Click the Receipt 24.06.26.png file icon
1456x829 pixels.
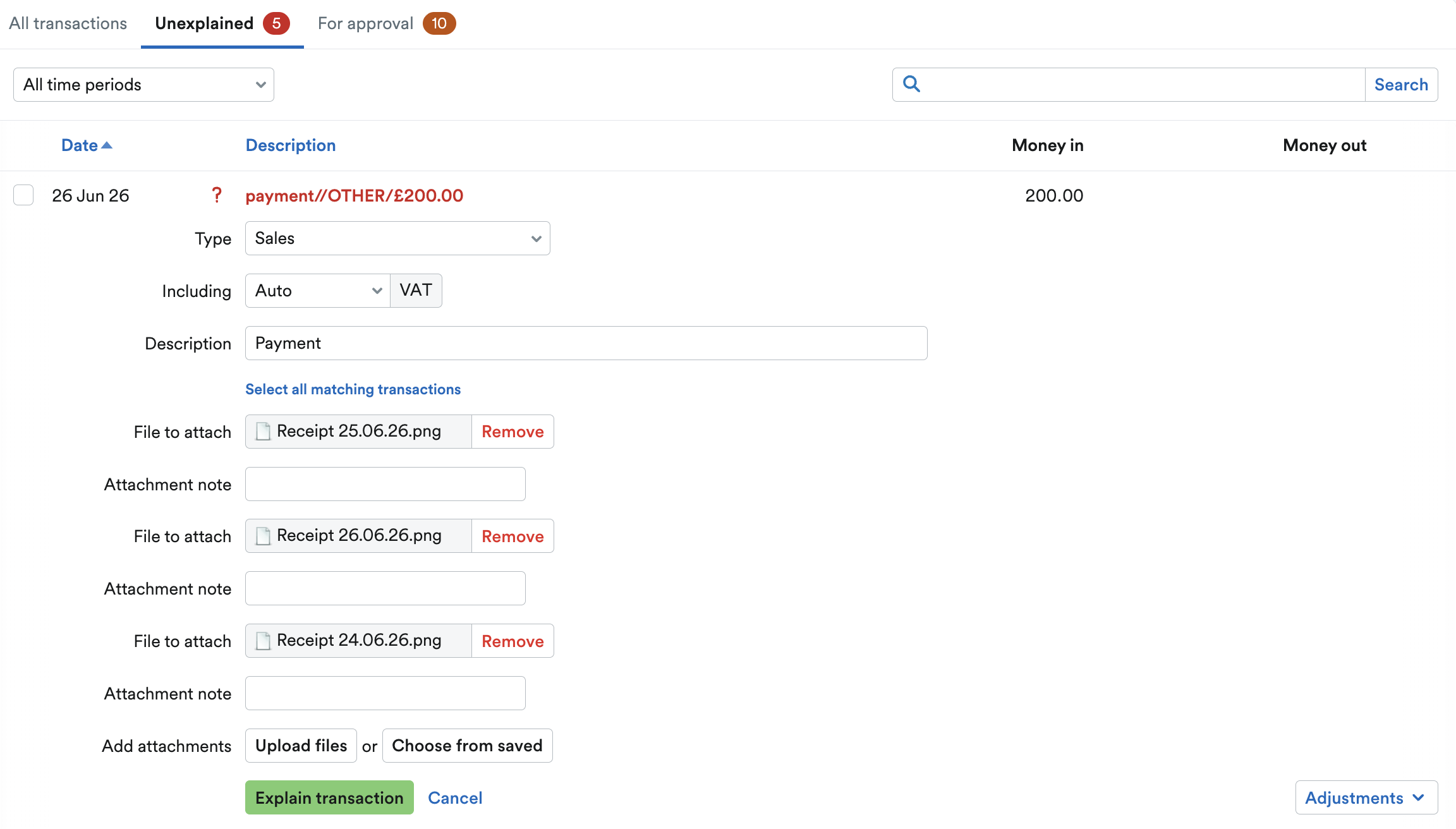(x=263, y=641)
